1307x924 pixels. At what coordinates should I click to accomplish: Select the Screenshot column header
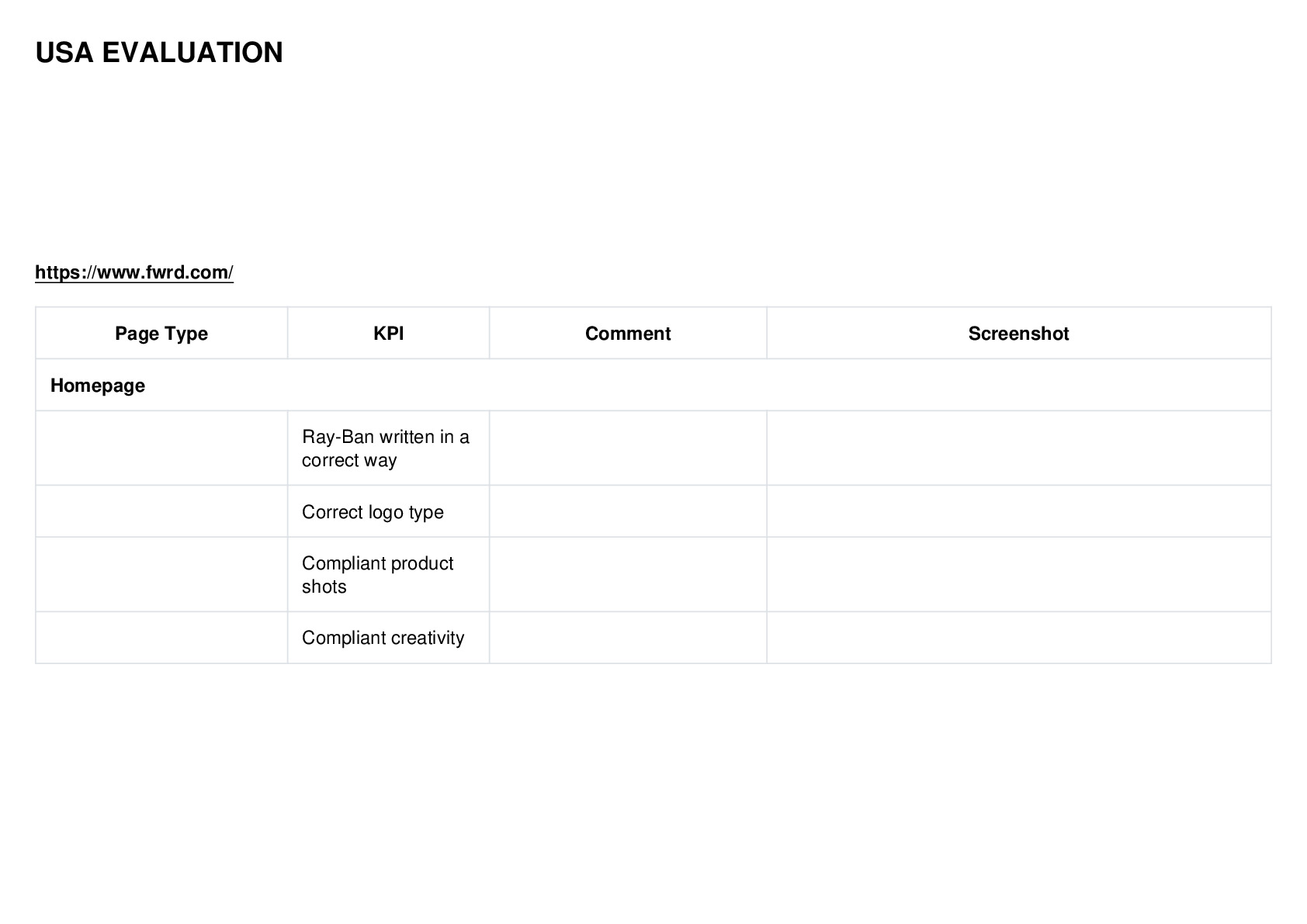(x=1019, y=333)
